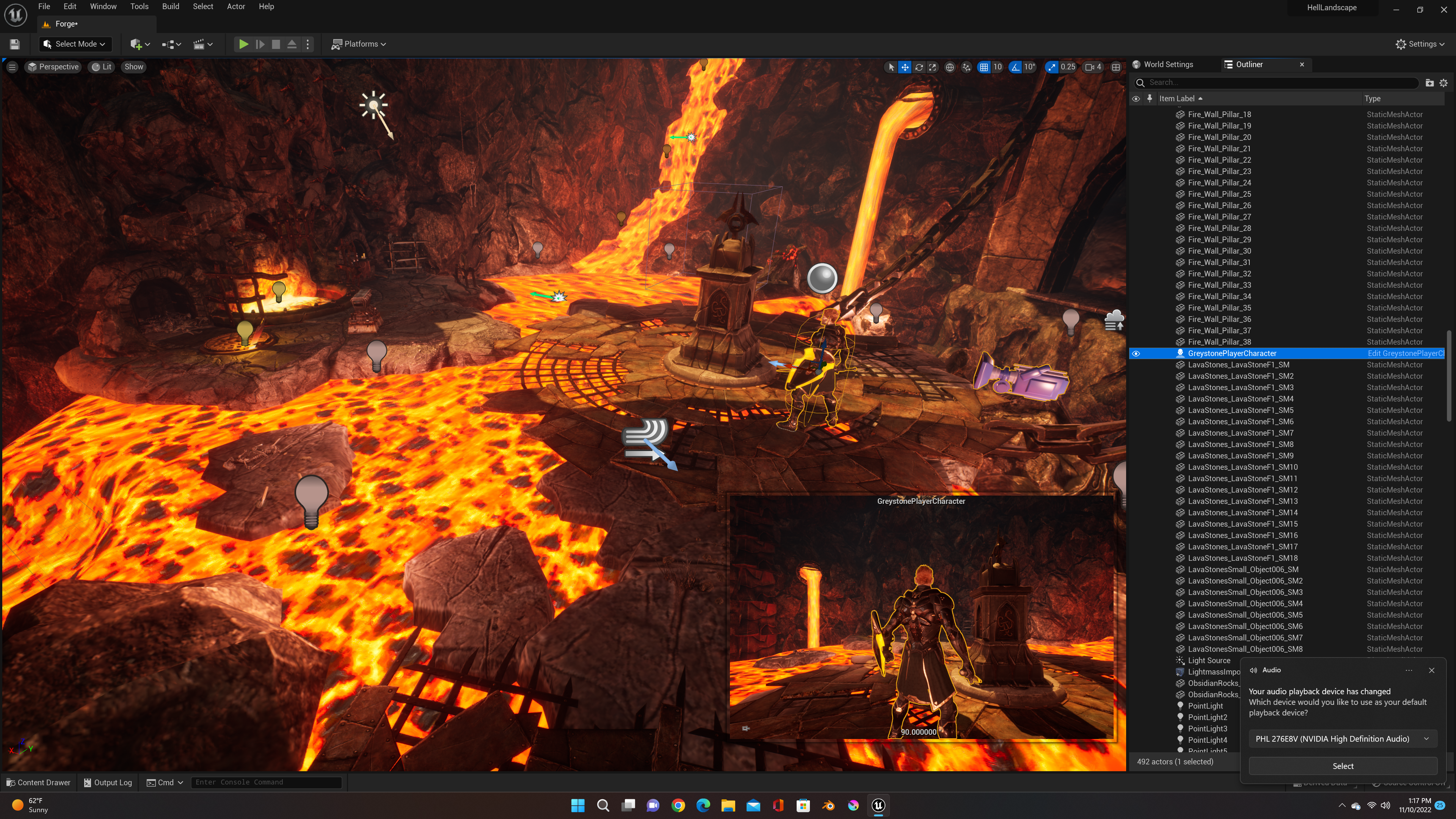1456x819 pixels.
Task: Open the Output Log
Action: 108,782
